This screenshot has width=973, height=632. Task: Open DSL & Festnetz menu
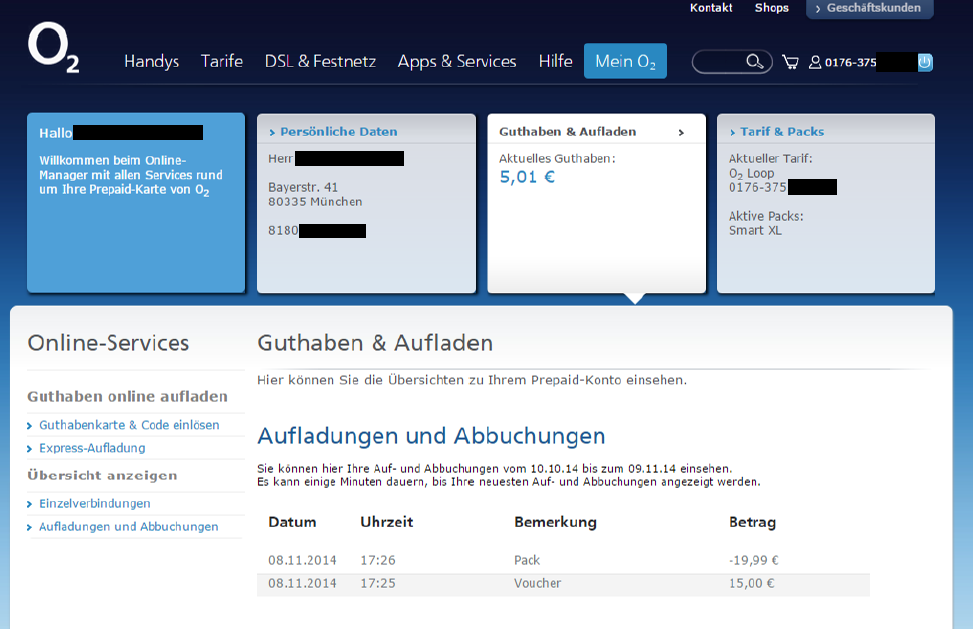pos(320,61)
